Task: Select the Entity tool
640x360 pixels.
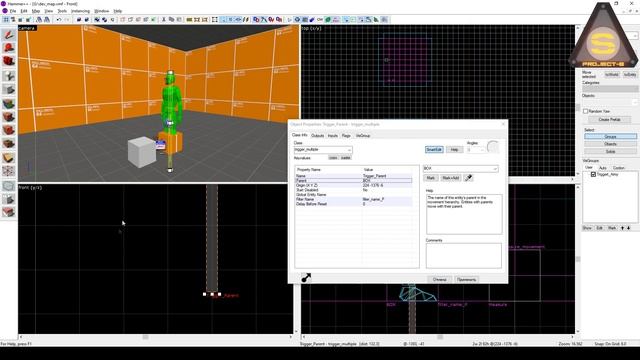Action: (8, 76)
